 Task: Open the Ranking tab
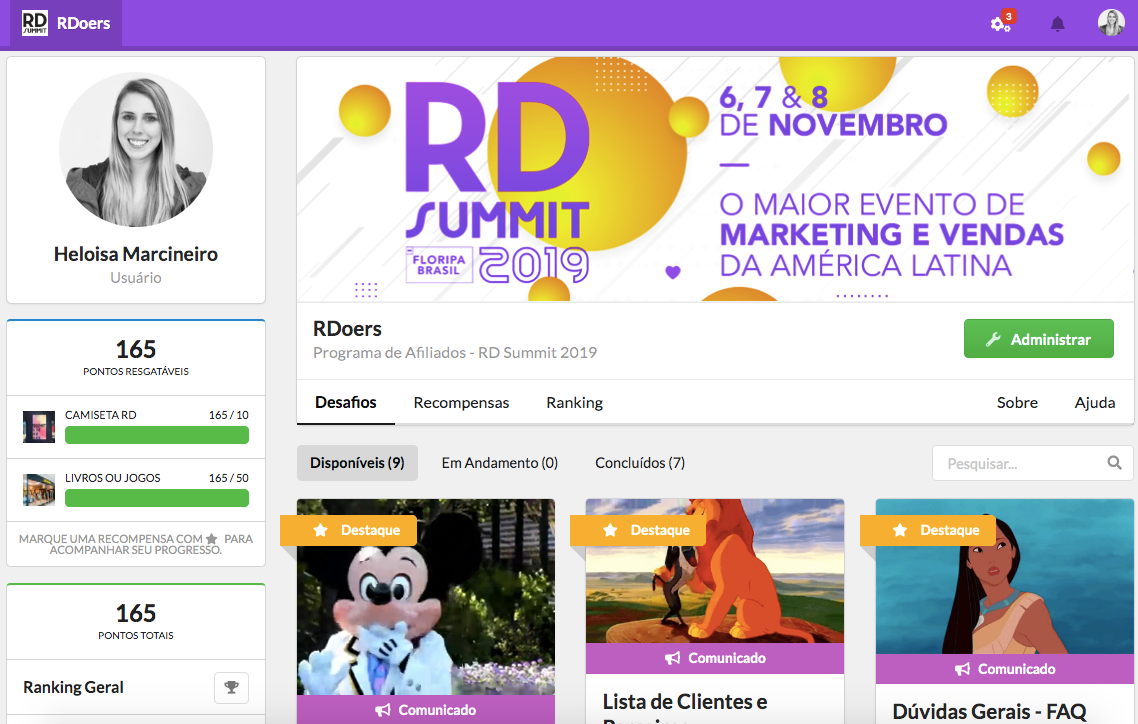[x=575, y=403]
